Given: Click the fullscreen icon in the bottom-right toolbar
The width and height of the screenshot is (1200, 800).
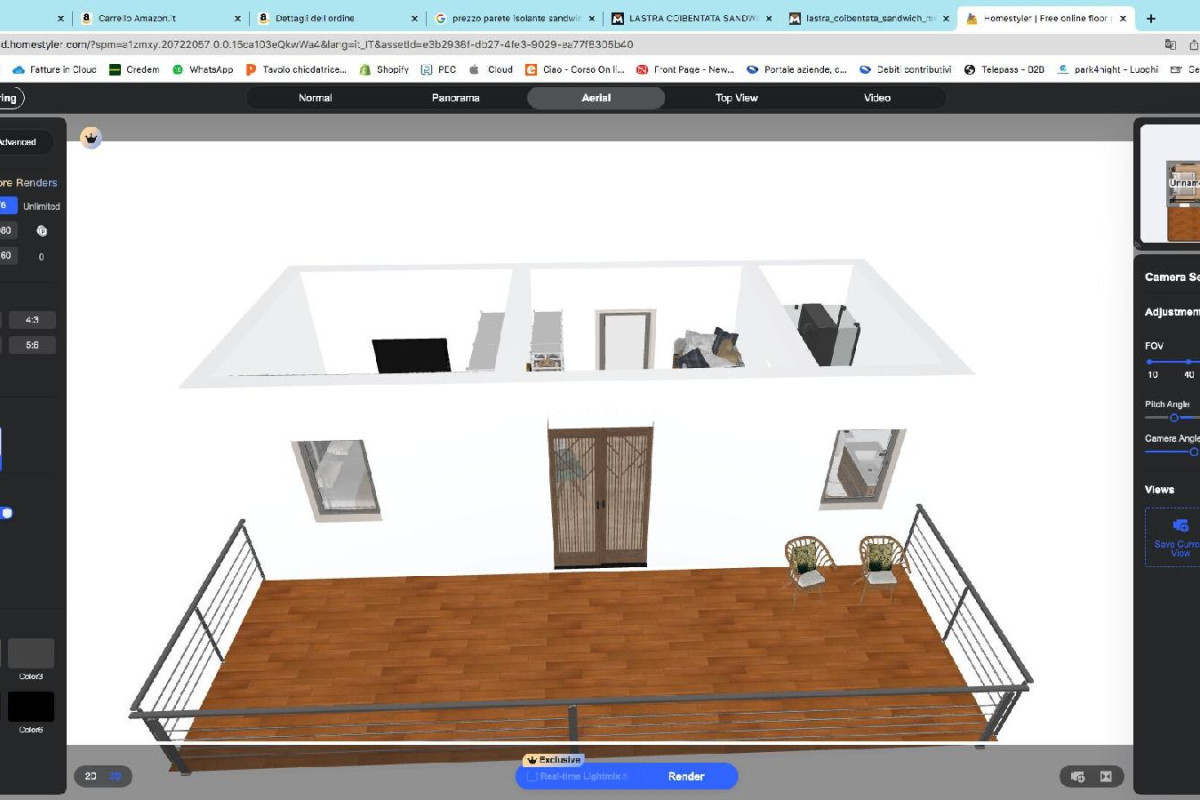Looking at the screenshot, I should point(1106,776).
